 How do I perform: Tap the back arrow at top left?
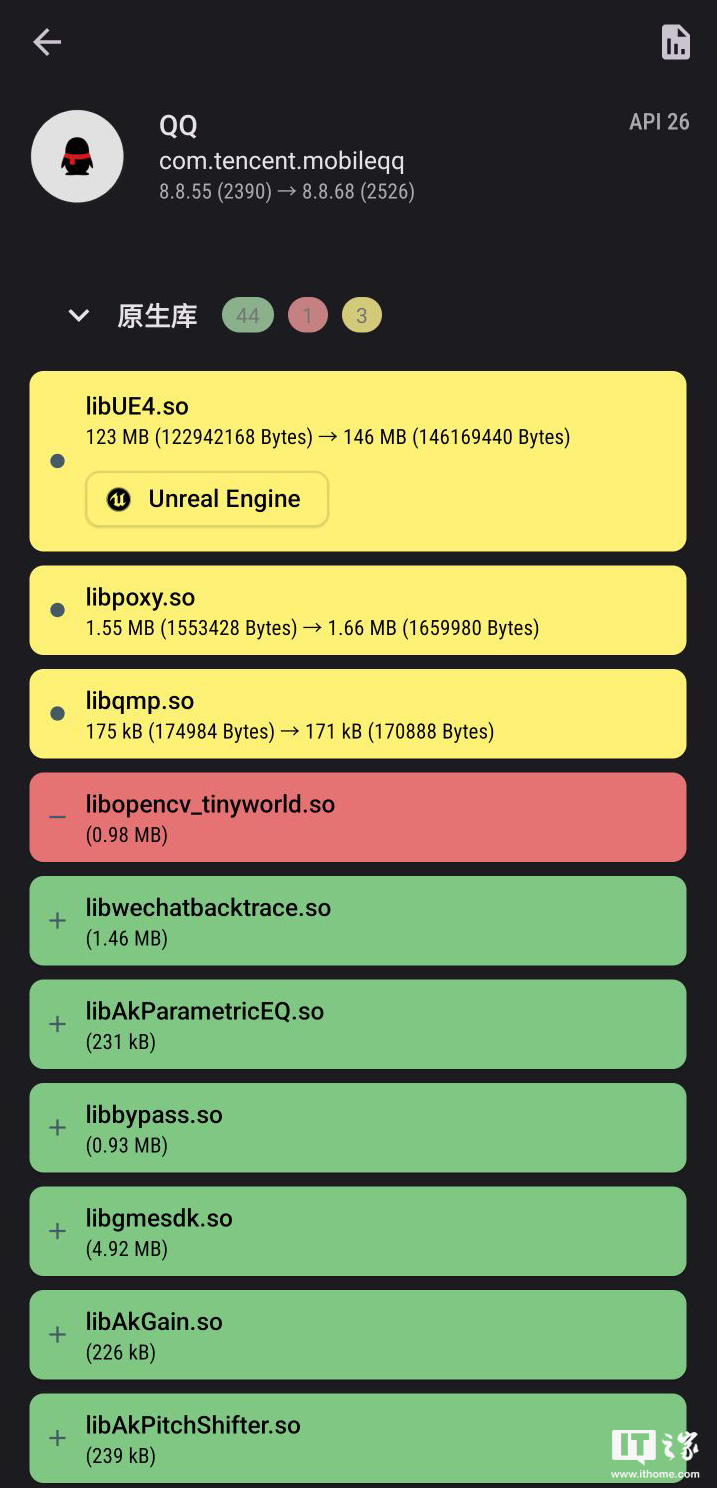tap(46, 42)
